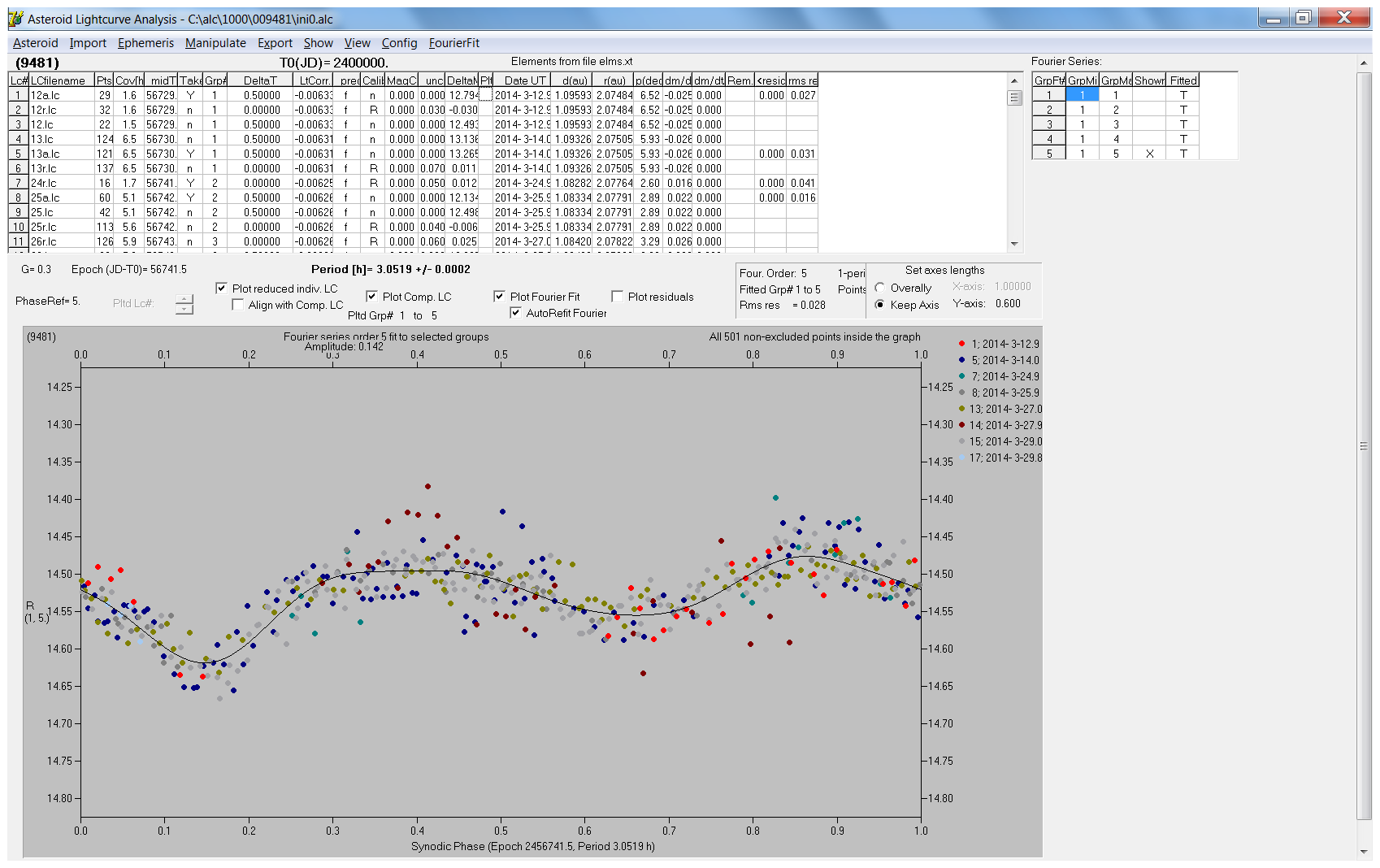Click highlighted GrpMi cell in Fourier Series row 1
The height and width of the screenshot is (868, 1380).
(1082, 95)
